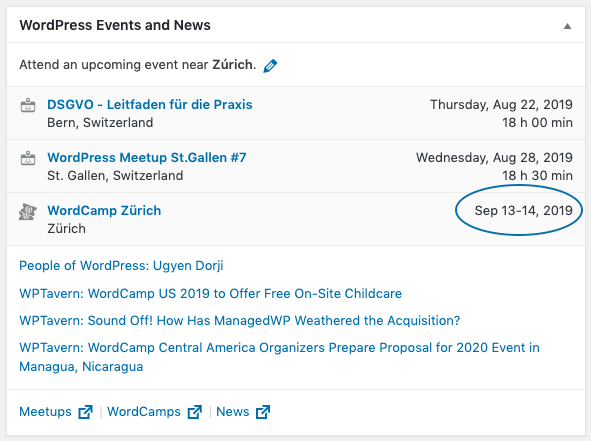Viewport: 591px width, 441px height.
Task: Go to the WordCamps footer link
Action: point(144,412)
